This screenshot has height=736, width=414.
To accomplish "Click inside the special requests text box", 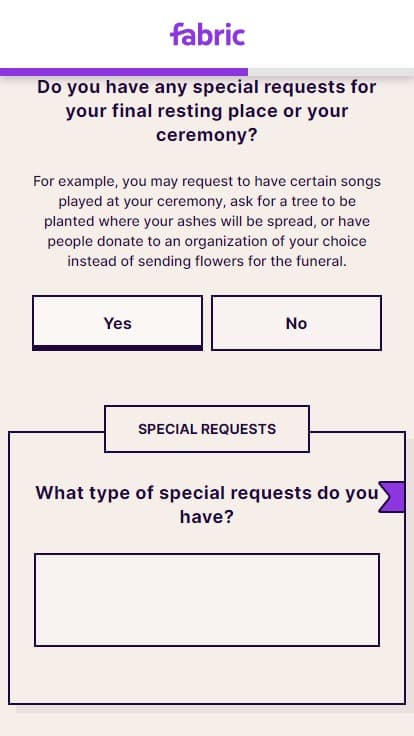I will 207,600.
